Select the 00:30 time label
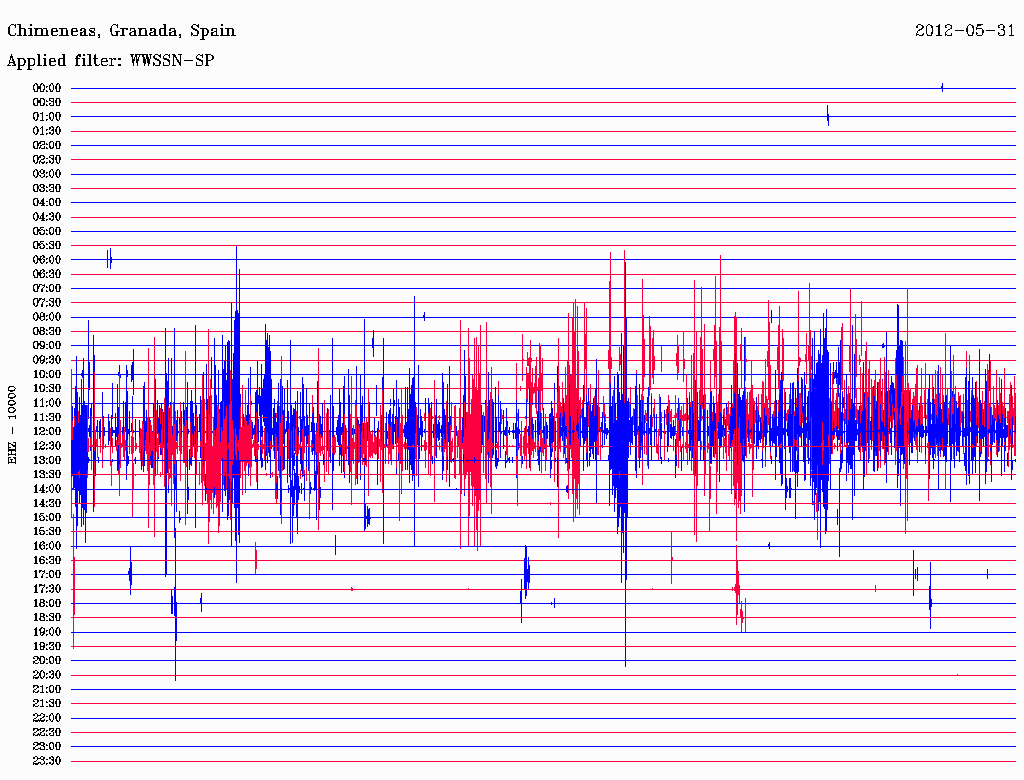The image size is (1024, 780). pyautogui.click(x=46, y=103)
